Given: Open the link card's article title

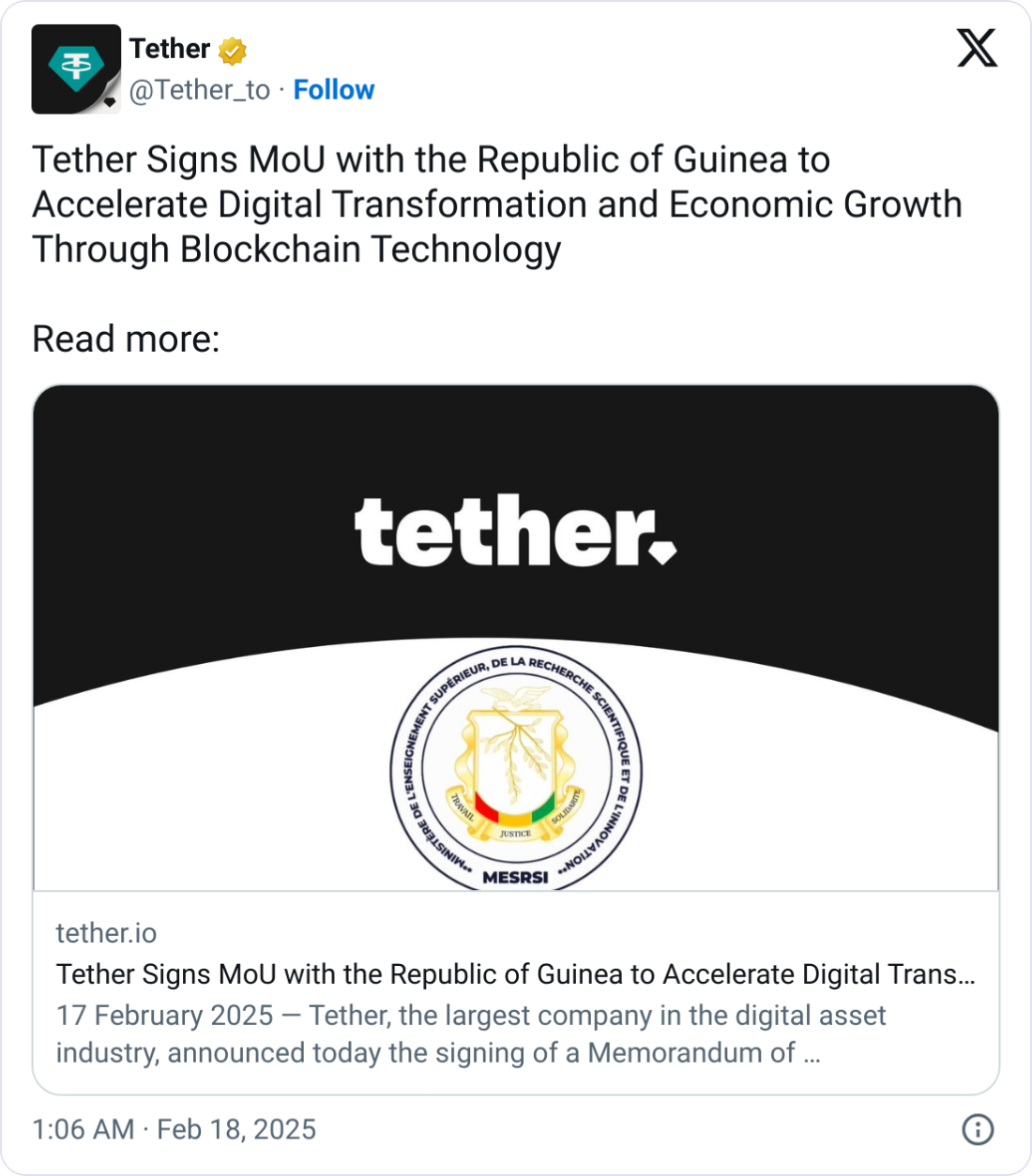Looking at the screenshot, I should (515, 974).
